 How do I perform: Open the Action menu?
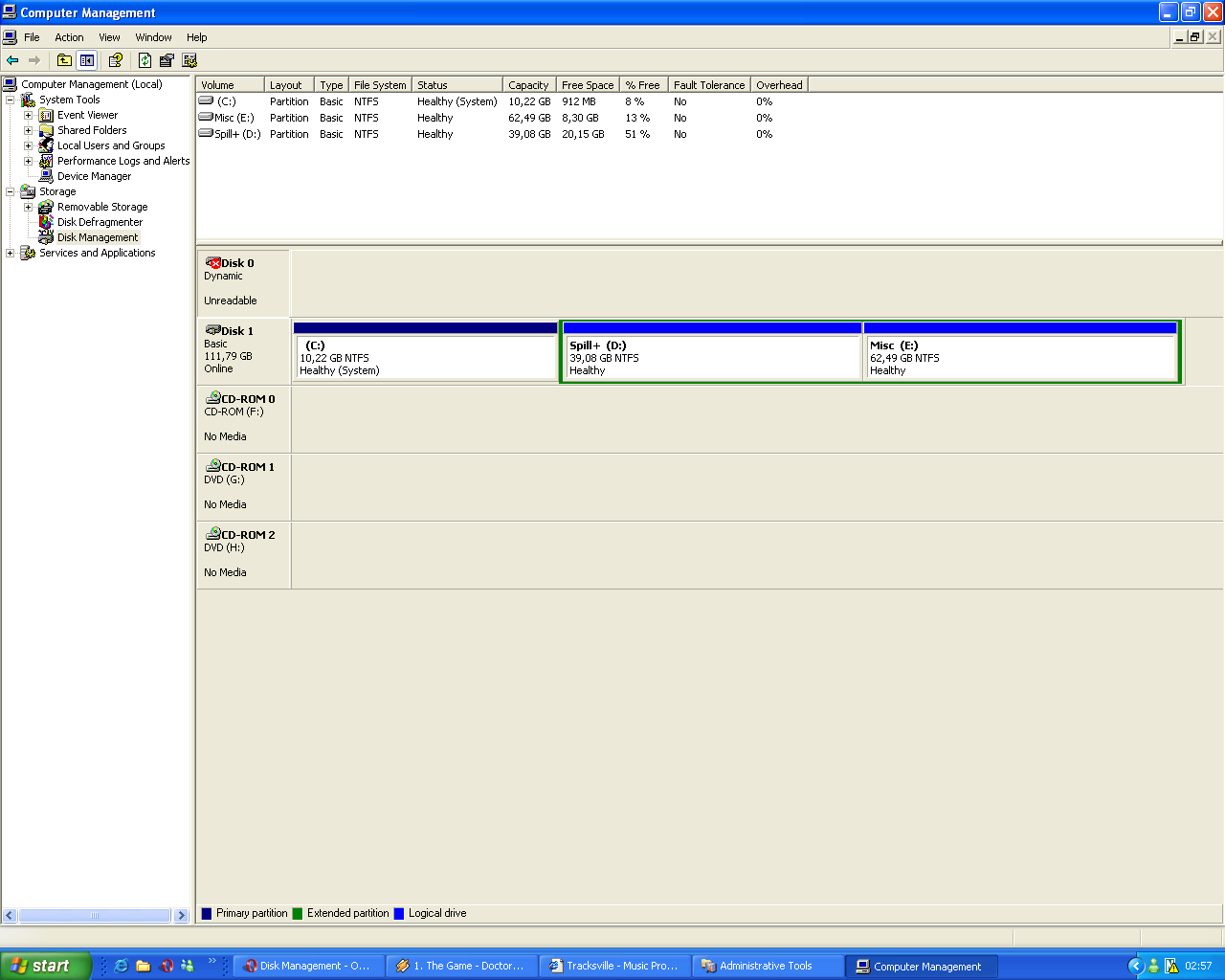[69, 37]
